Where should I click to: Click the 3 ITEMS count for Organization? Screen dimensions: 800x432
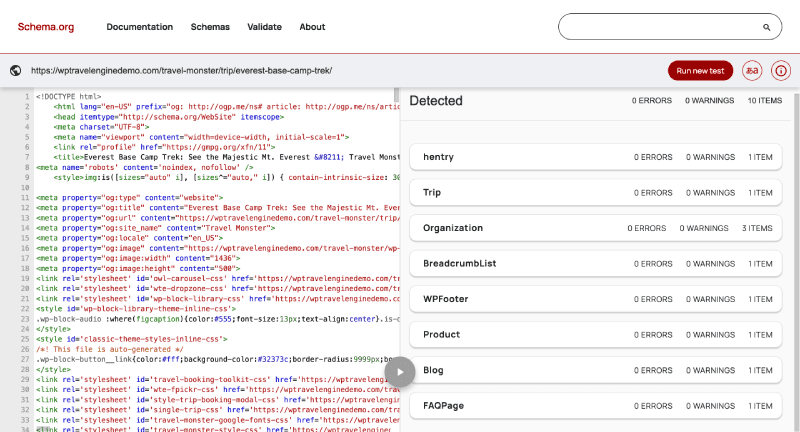tap(757, 228)
